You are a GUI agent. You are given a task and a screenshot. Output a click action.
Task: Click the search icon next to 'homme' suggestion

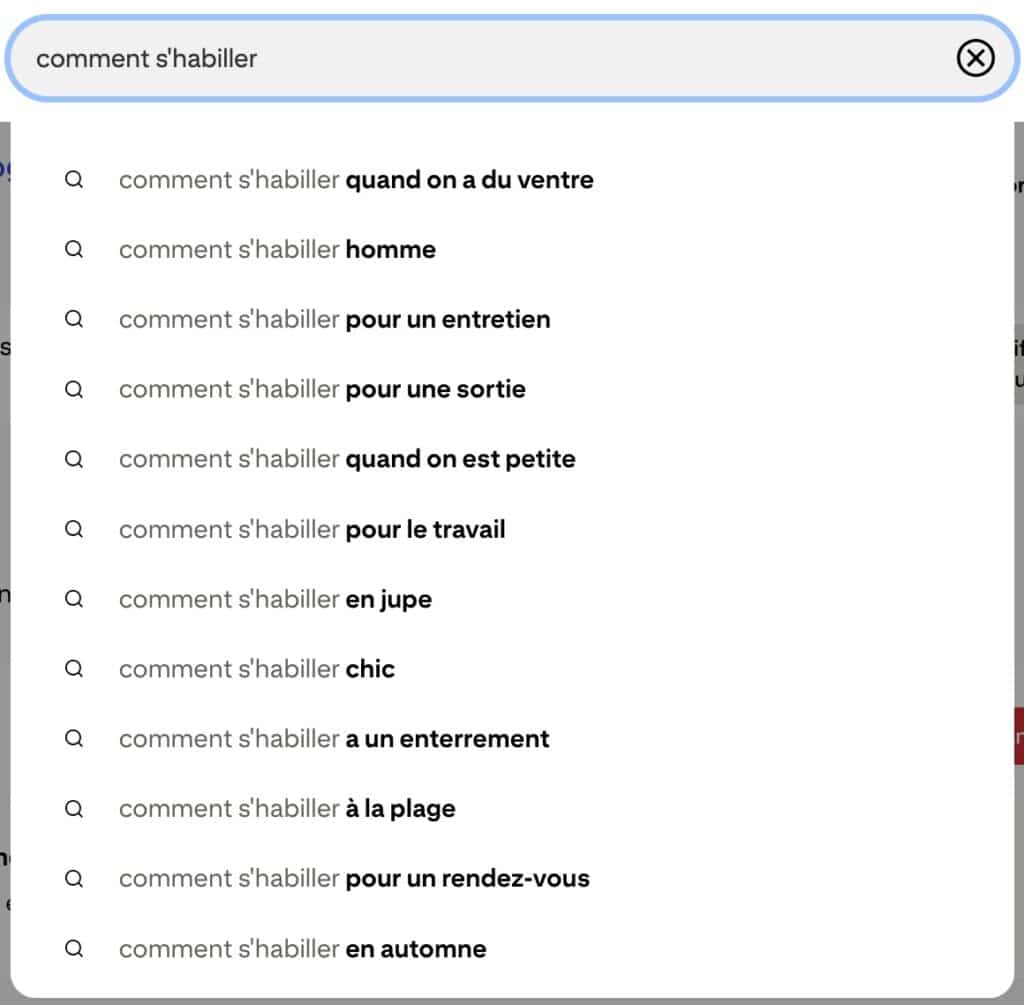73,250
